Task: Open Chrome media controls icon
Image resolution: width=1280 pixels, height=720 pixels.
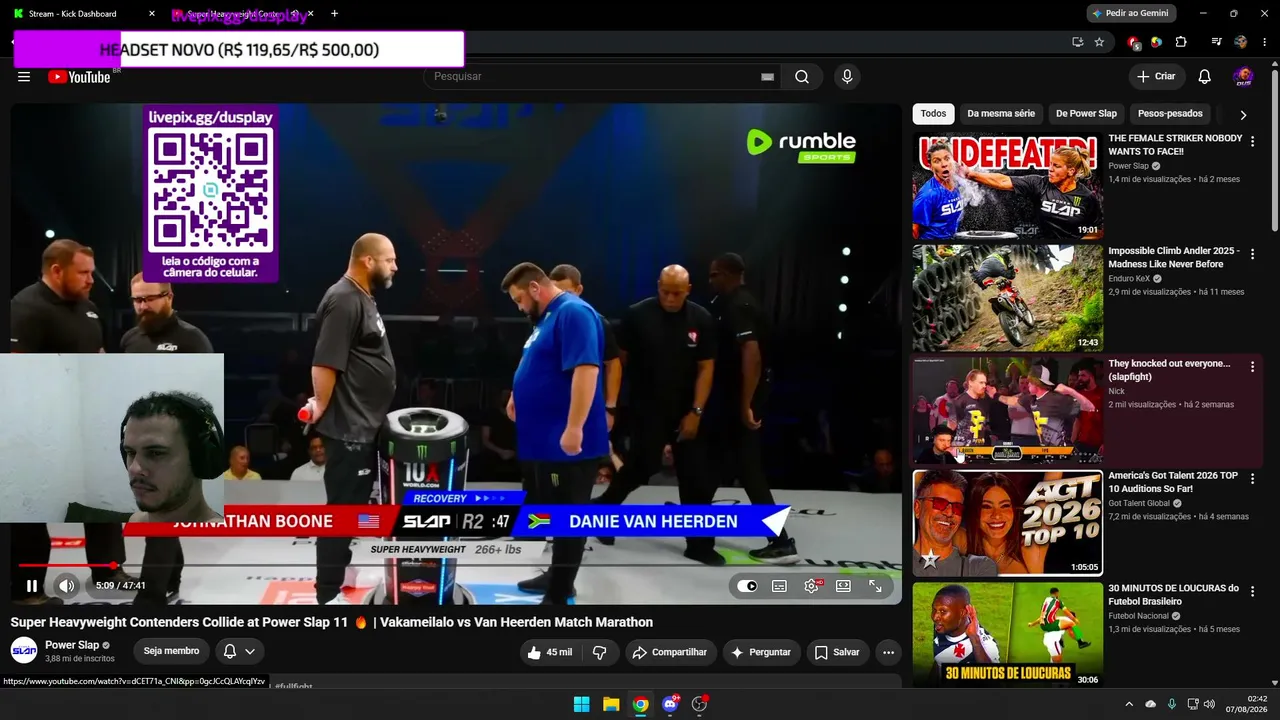Action: (1216, 42)
